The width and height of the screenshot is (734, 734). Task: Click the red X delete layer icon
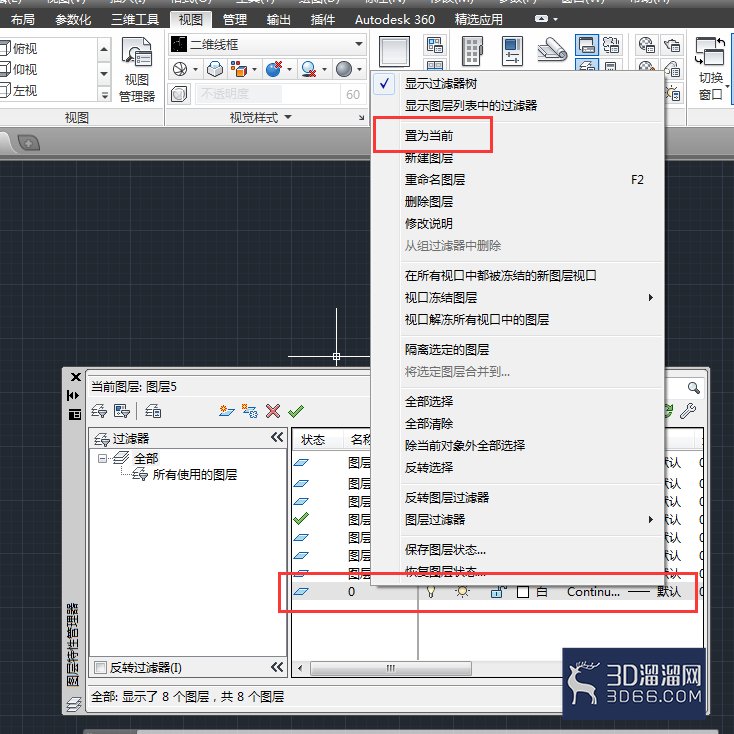(x=273, y=411)
